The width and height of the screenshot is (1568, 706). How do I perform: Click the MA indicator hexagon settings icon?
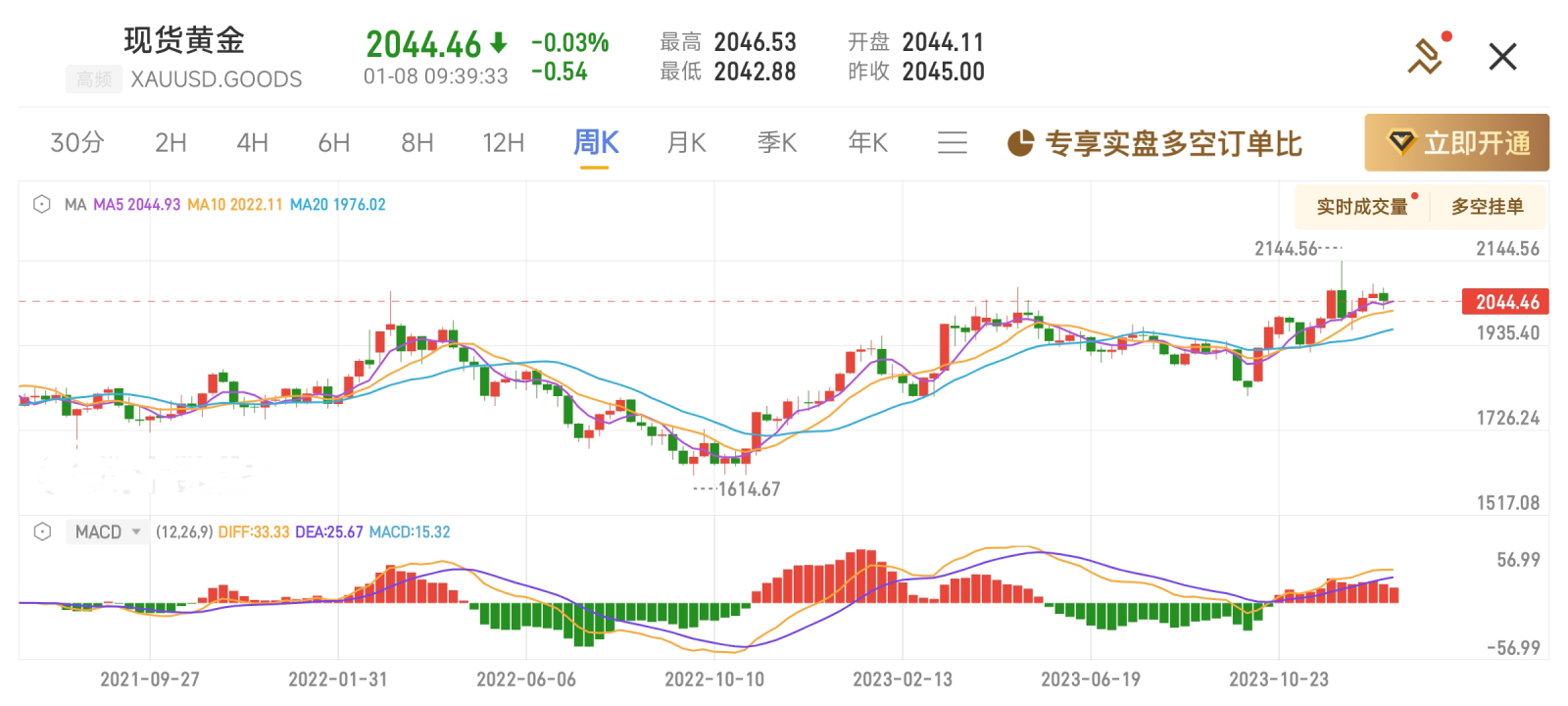[42, 205]
